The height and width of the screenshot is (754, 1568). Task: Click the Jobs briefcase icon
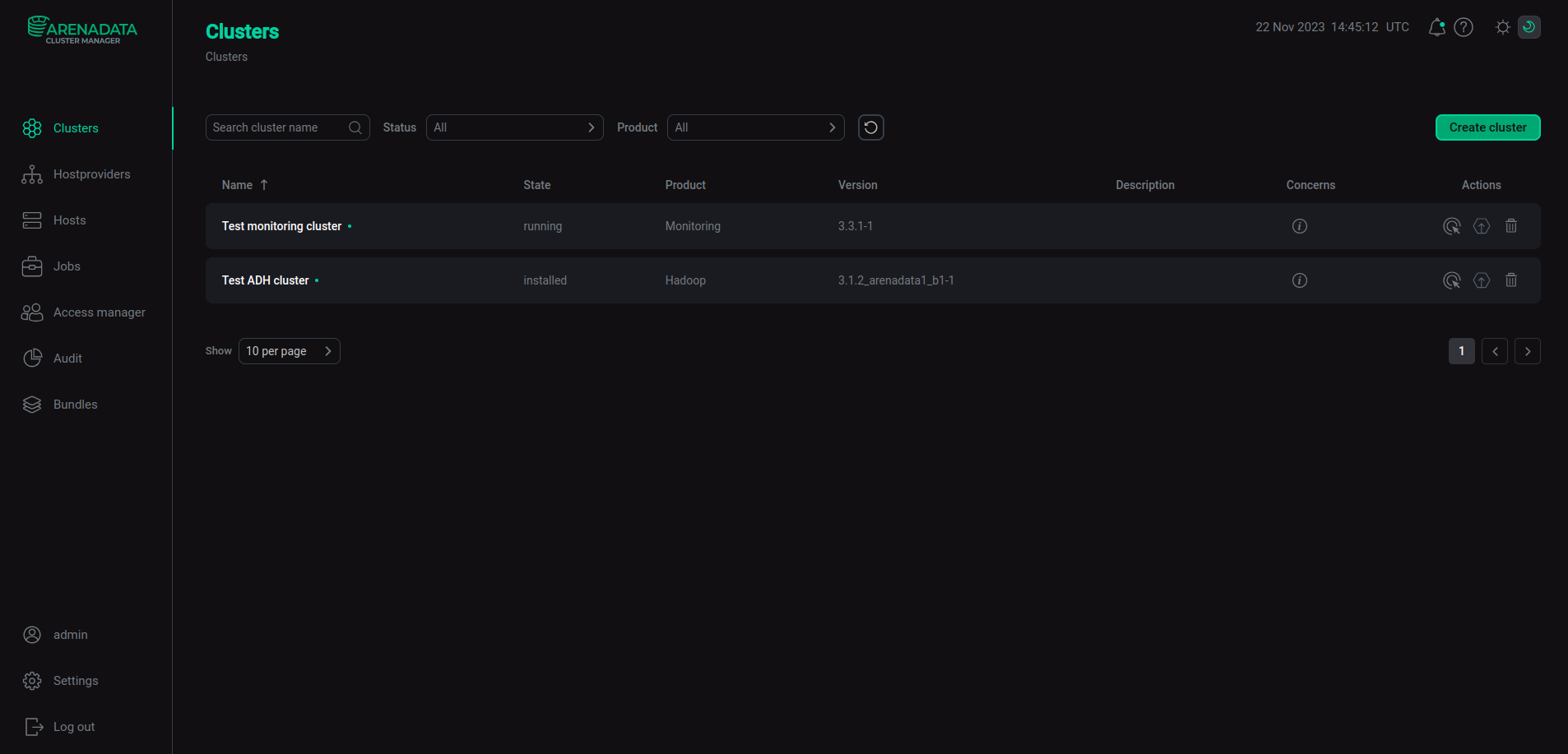click(32, 266)
